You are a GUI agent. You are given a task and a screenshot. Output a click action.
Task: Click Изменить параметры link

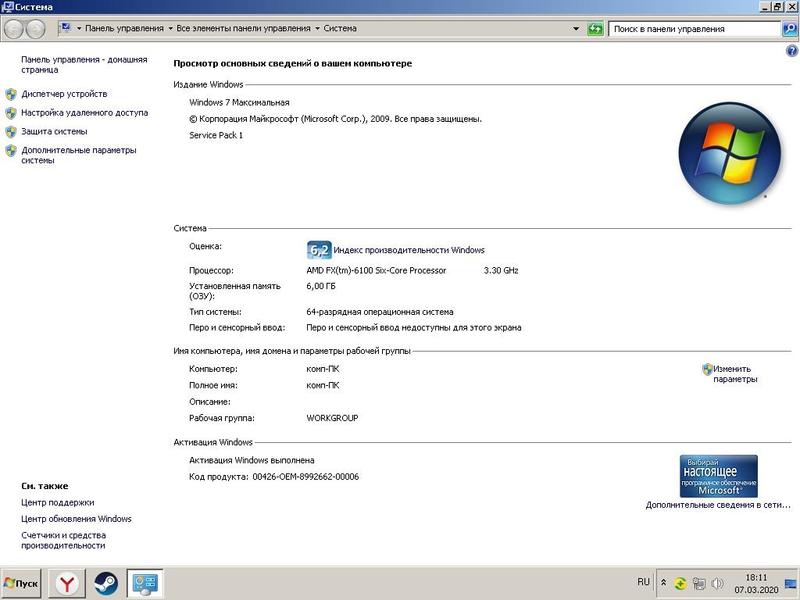(735, 374)
